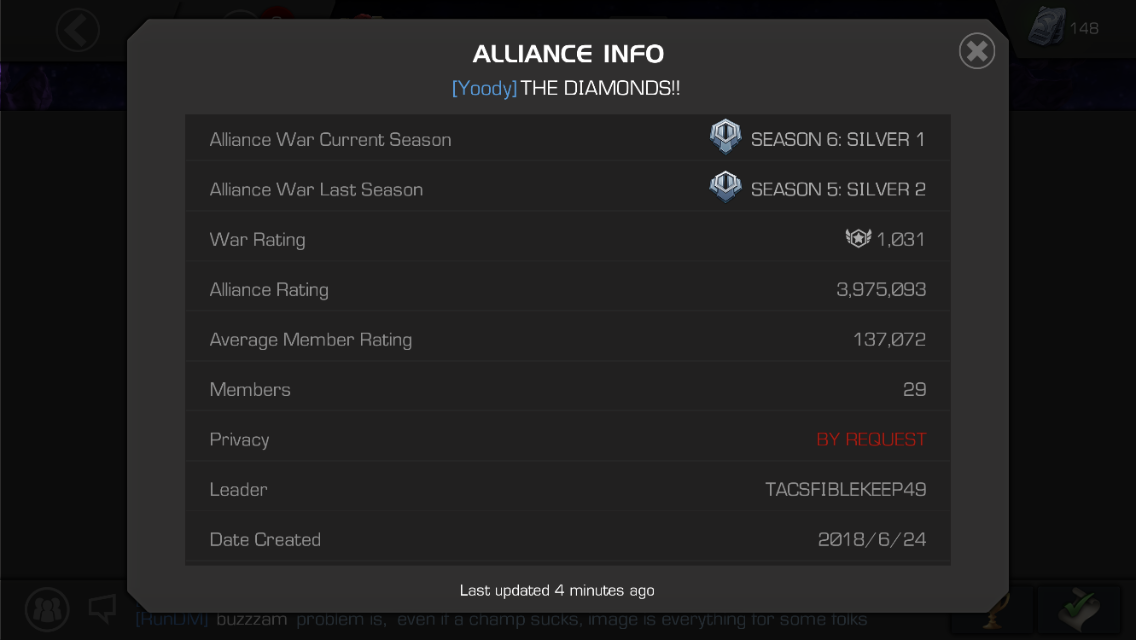Tap the back arrow icon
Viewport: 1136px width, 640px height.
point(78,30)
